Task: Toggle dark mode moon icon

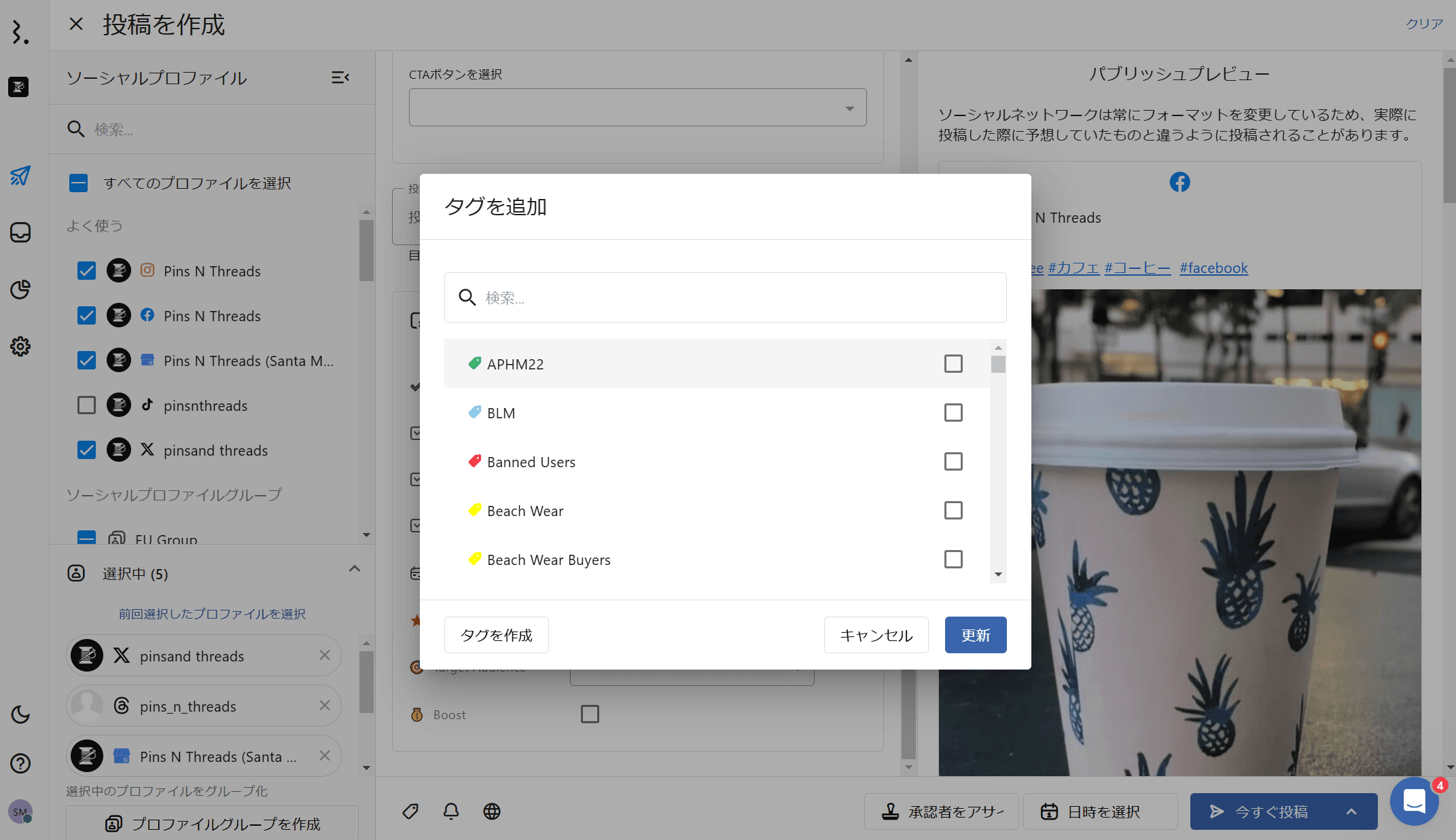Action: [20, 714]
